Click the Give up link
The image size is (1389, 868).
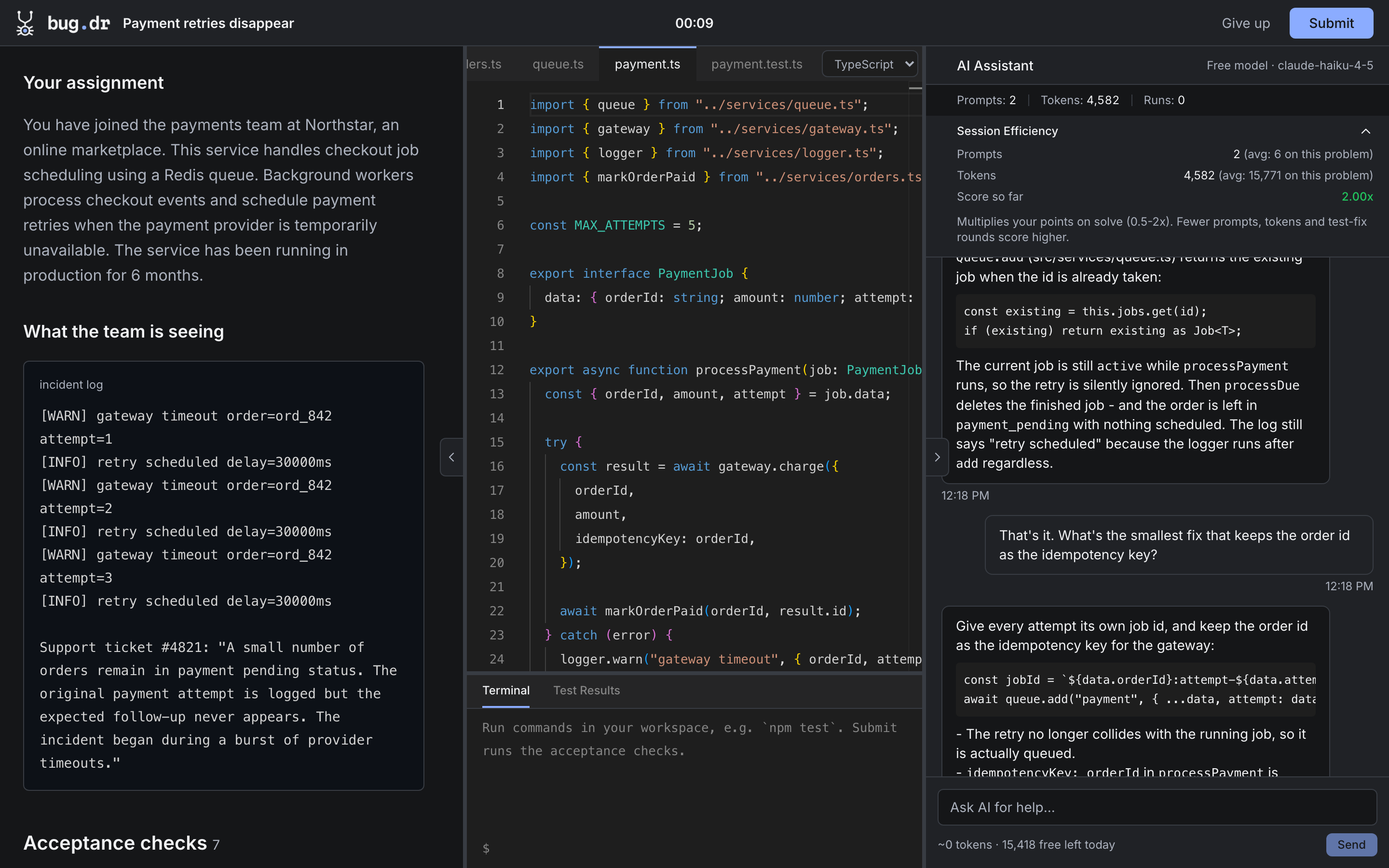(x=1245, y=23)
